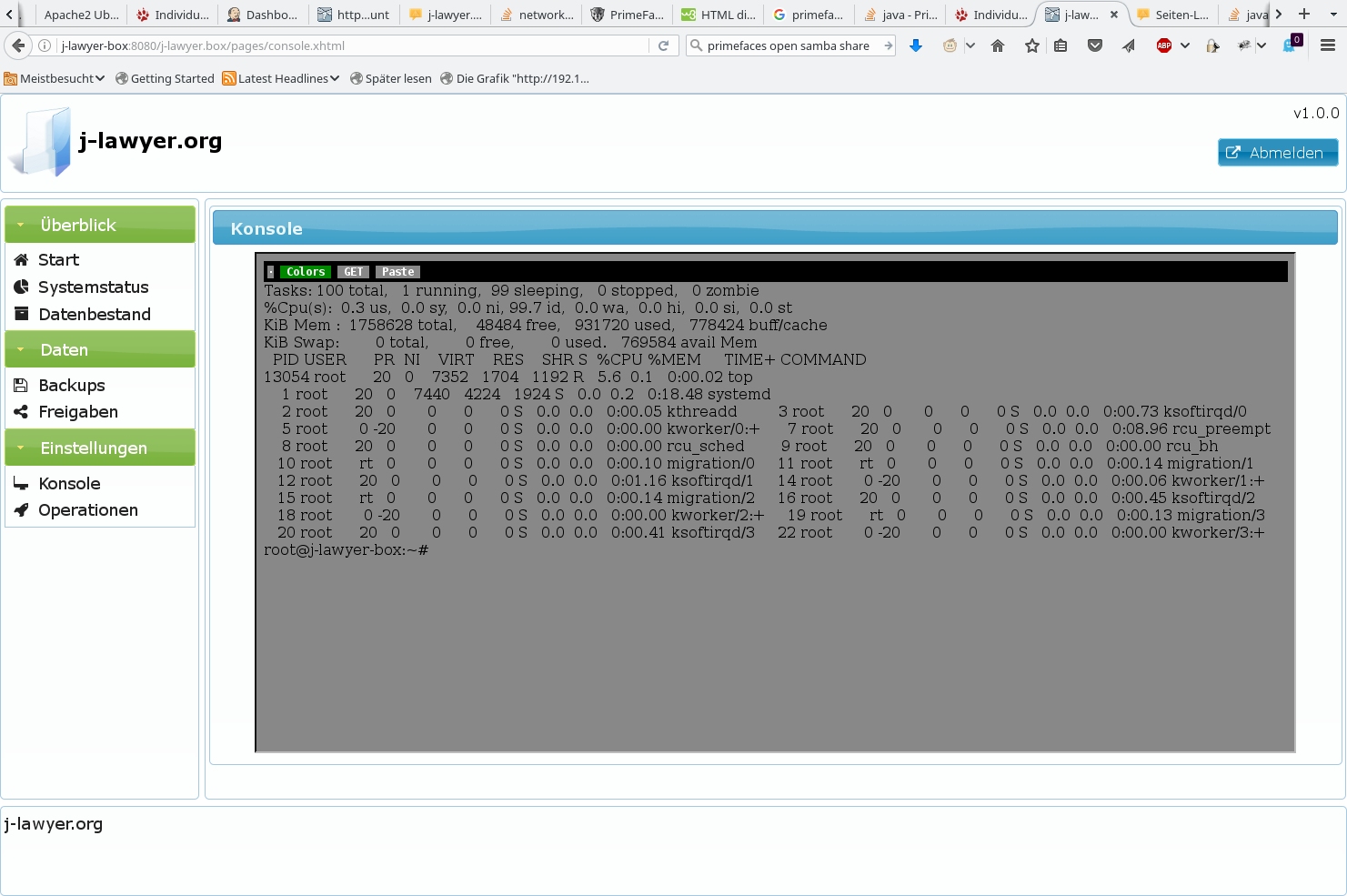Switch to the PrimeFa... tab
The height and width of the screenshot is (896, 1347).
627,15
